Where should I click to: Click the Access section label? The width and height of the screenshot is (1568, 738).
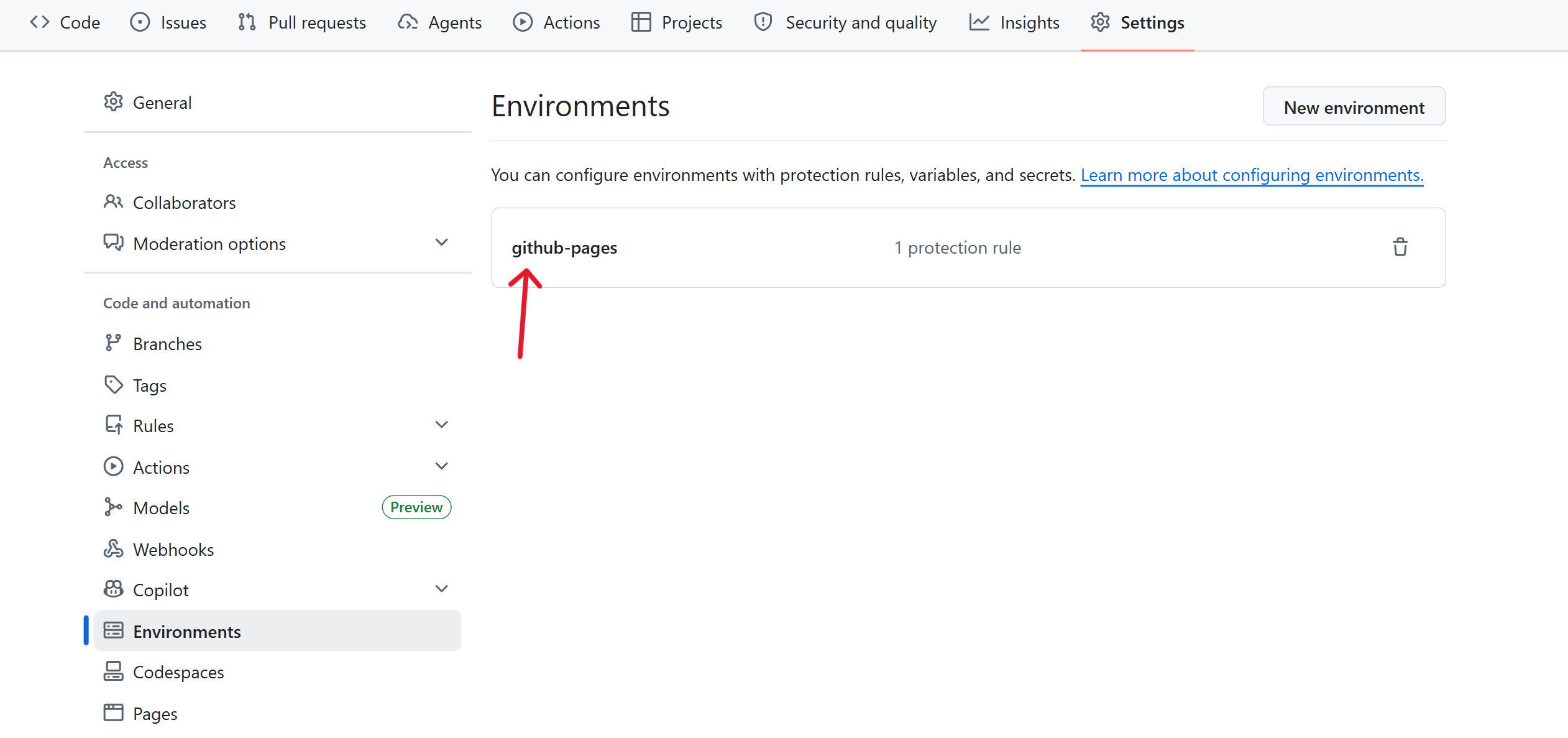point(126,162)
